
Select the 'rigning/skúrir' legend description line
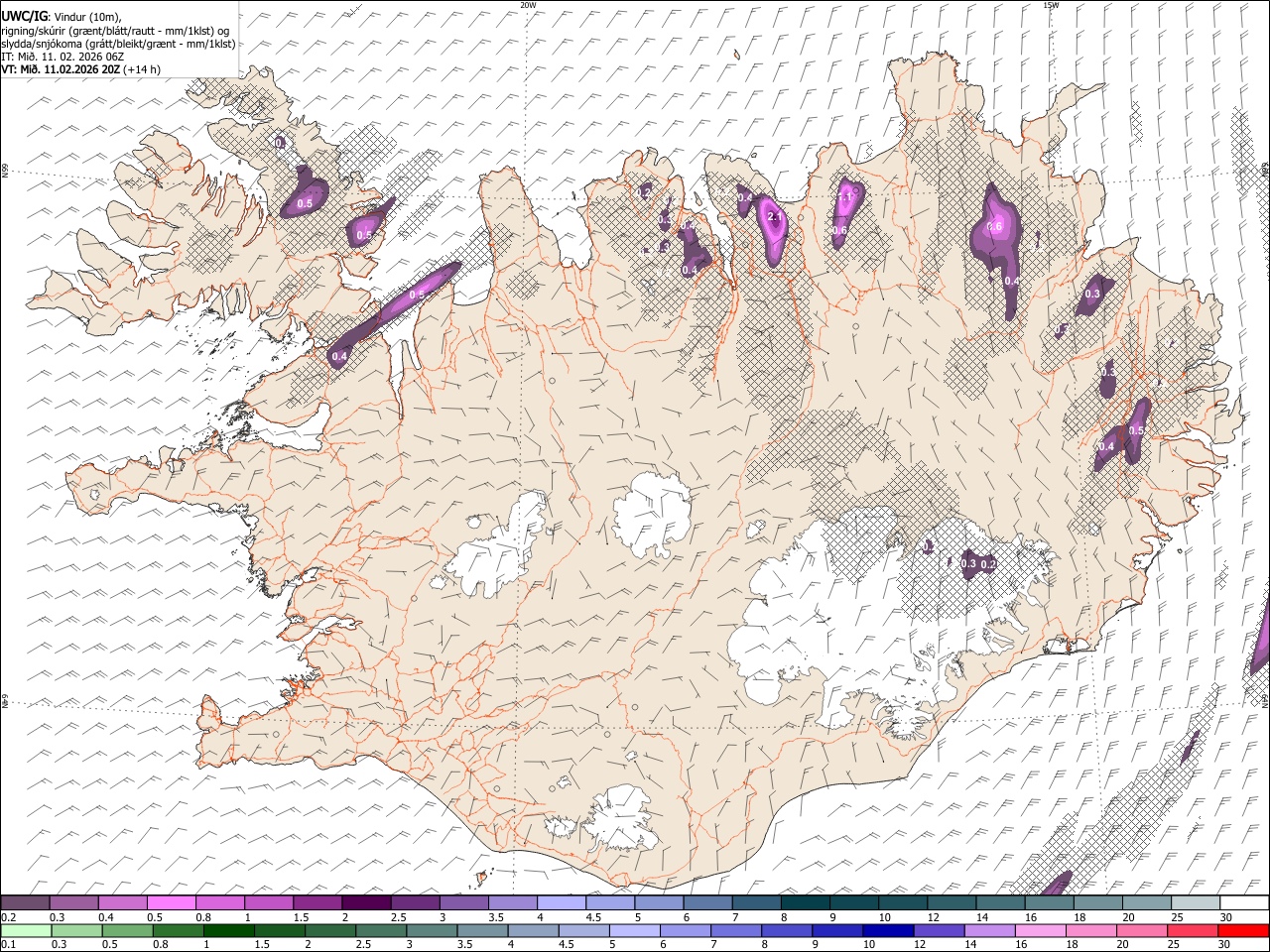tap(116, 31)
